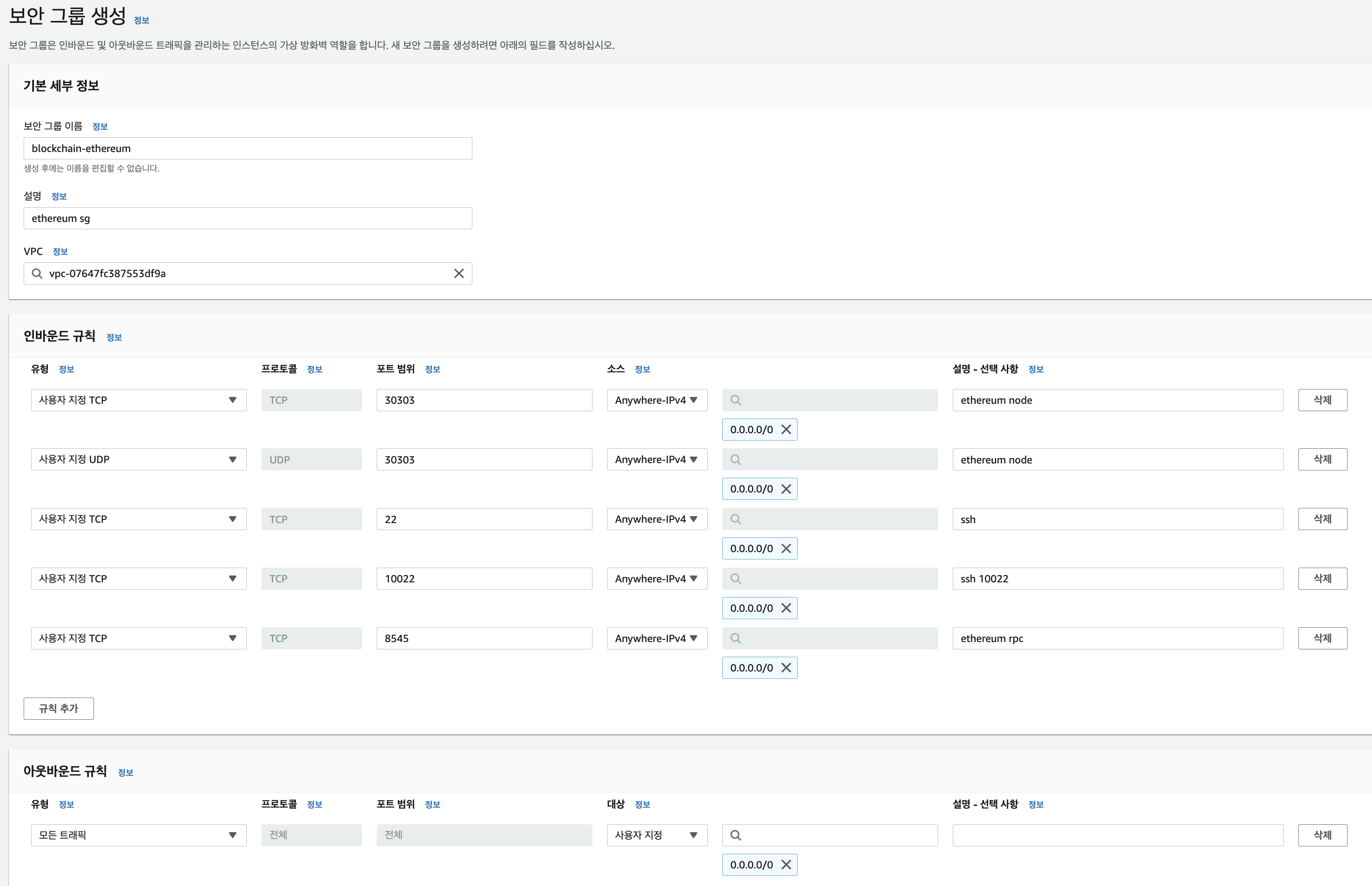Remove 0.0.0.0/0 chip from port 10022 rule
1372x886 pixels.
786,608
